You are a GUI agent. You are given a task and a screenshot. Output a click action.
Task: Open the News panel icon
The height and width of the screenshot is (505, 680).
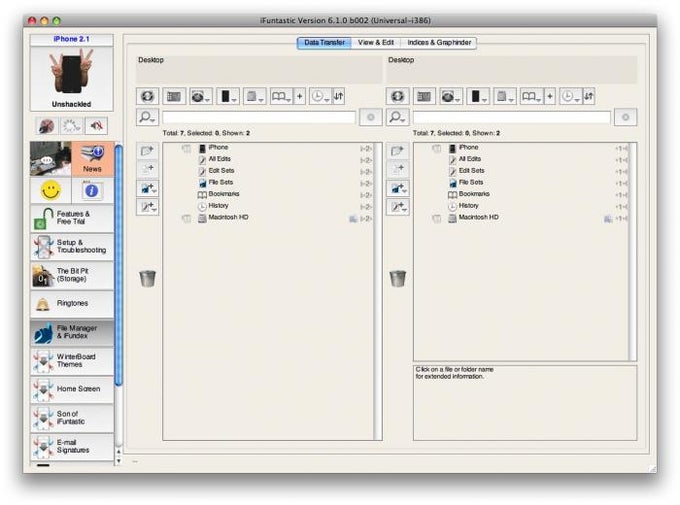(x=92, y=159)
